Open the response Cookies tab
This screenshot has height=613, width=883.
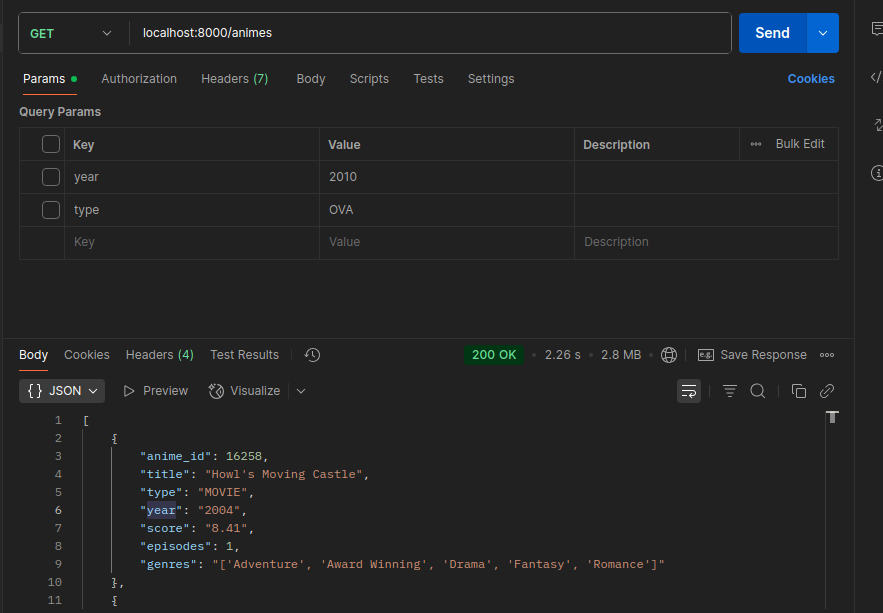(x=87, y=355)
